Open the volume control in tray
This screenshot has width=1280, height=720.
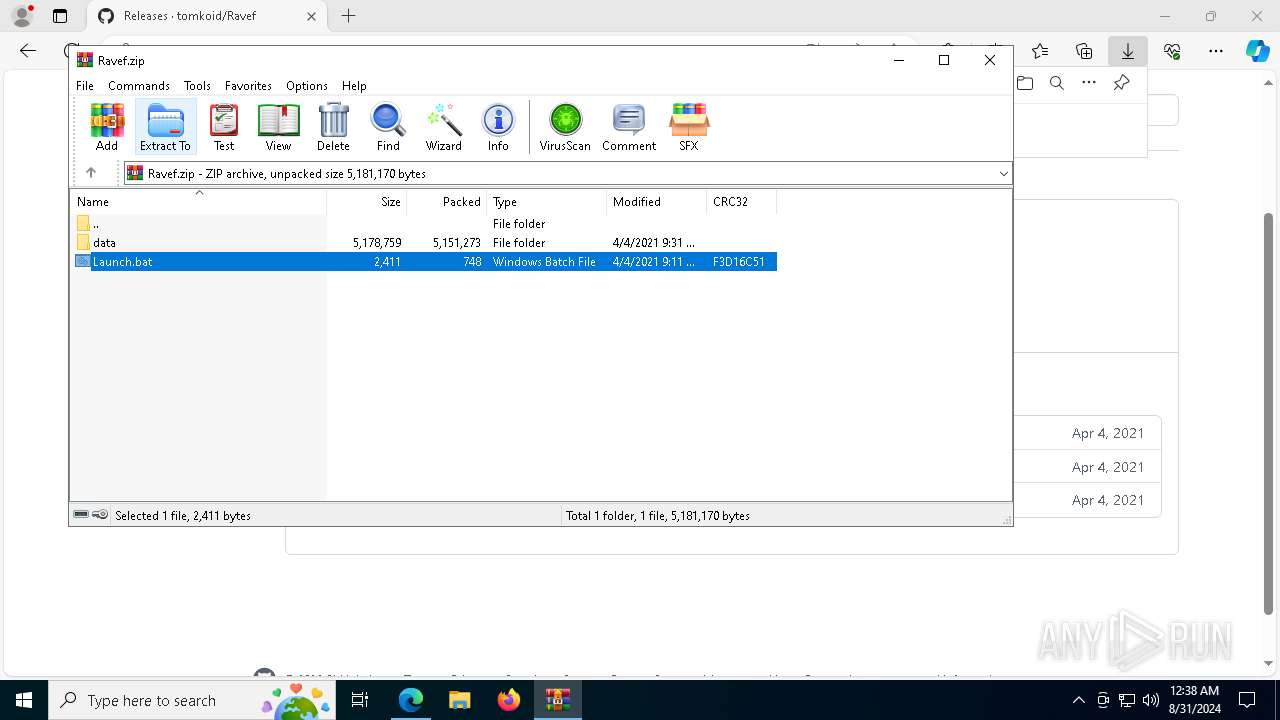(1150, 700)
